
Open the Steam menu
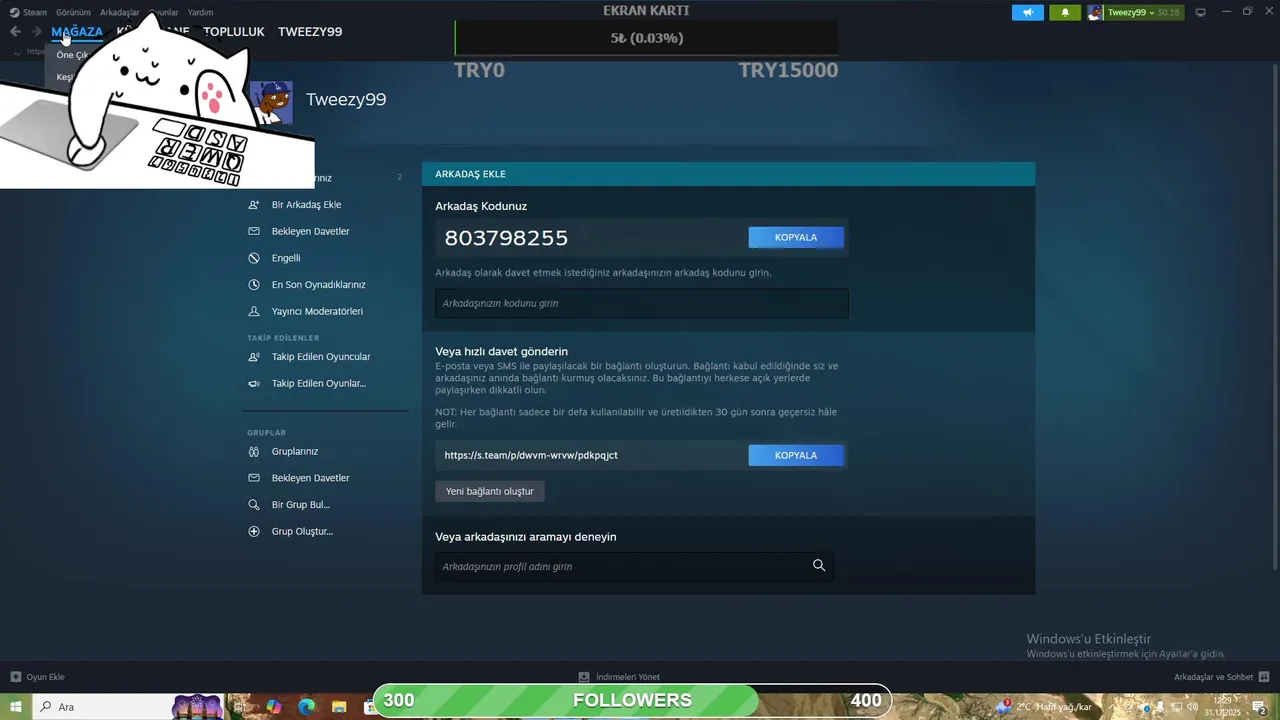click(28, 12)
